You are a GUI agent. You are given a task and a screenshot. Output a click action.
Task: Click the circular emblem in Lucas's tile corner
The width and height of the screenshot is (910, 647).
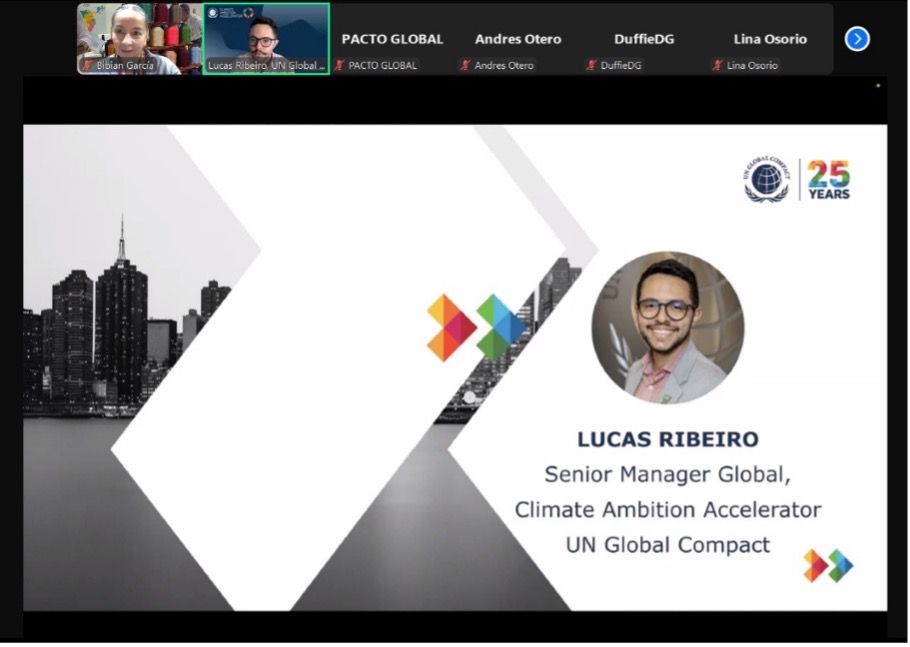pyautogui.click(x=213, y=13)
